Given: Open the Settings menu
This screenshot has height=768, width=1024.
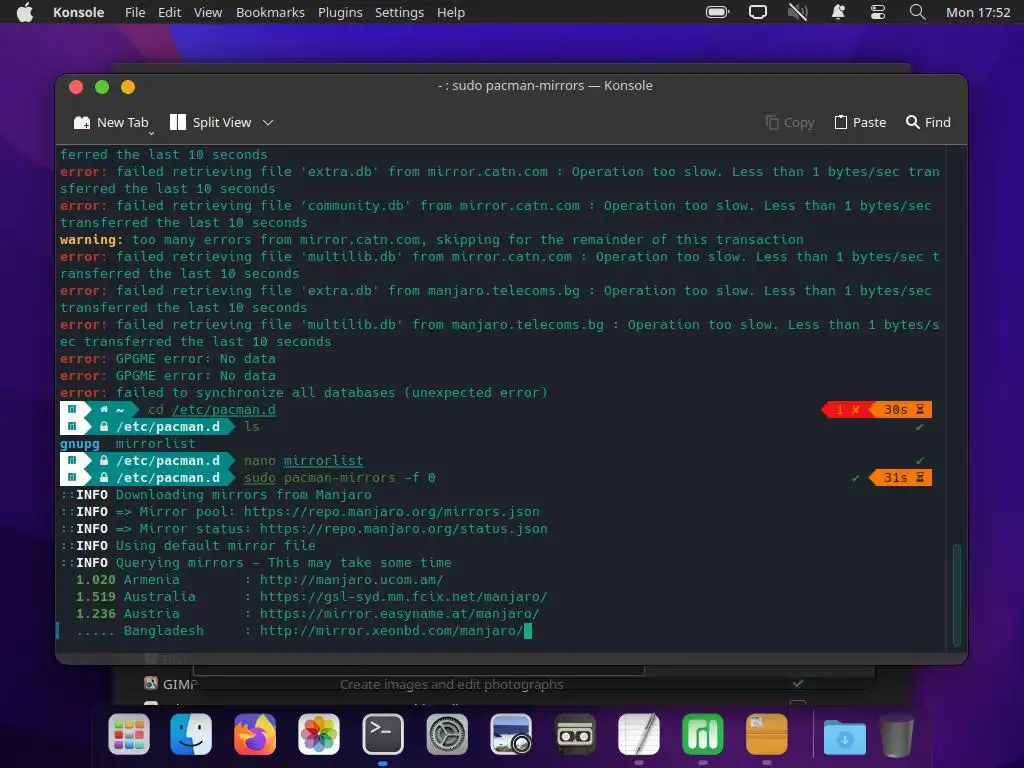Looking at the screenshot, I should 399,12.
